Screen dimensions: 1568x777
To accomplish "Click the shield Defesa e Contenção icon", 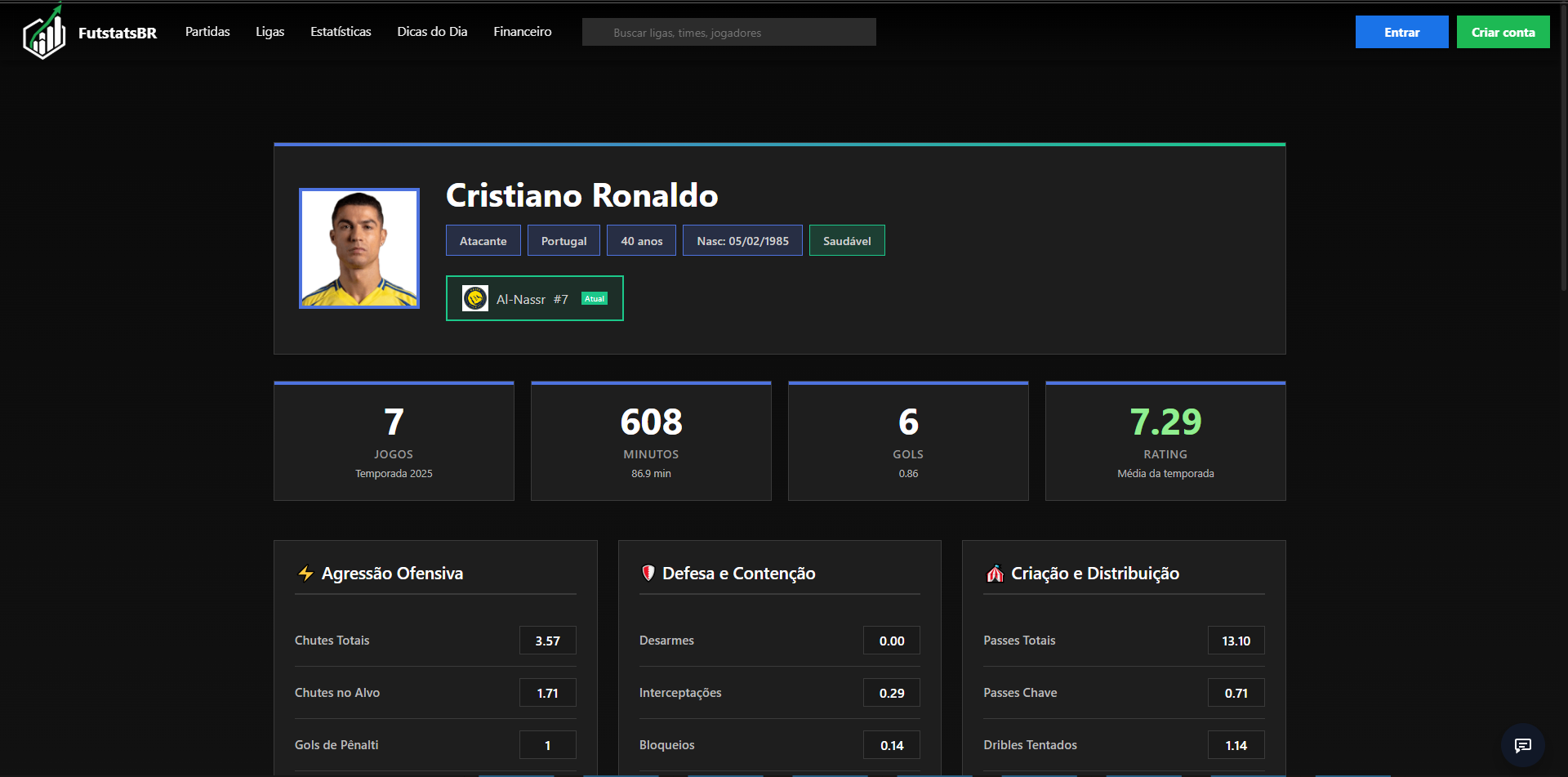I will [648, 574].
